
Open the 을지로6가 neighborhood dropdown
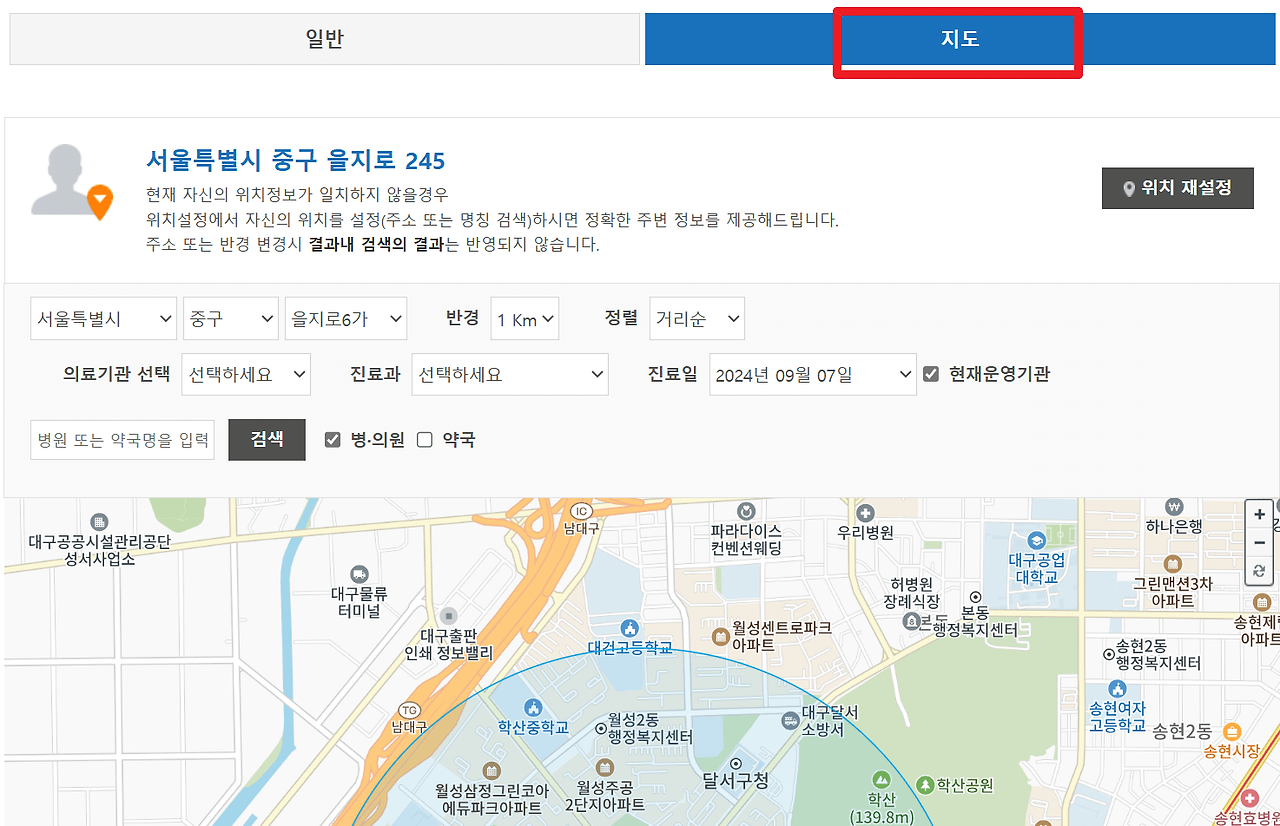(x=346, y=319)
